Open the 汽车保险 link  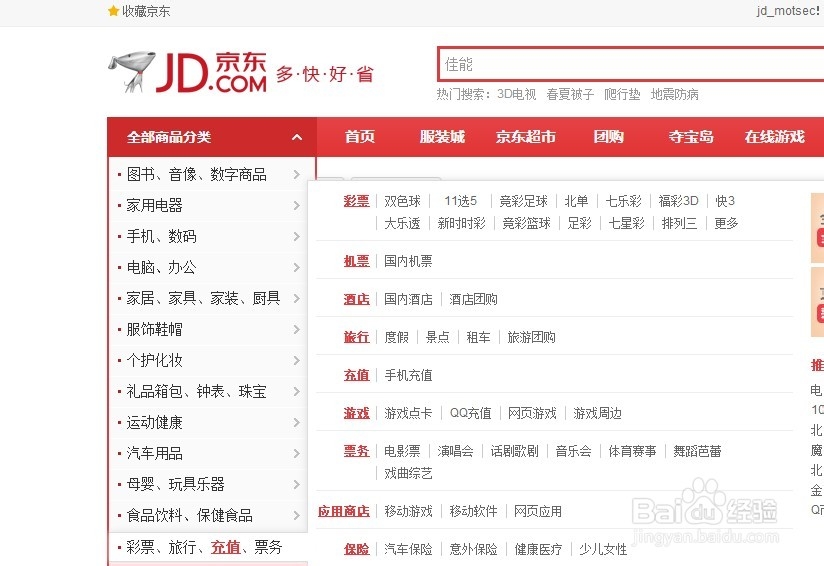pyautogui.click(x=408, y=550)
